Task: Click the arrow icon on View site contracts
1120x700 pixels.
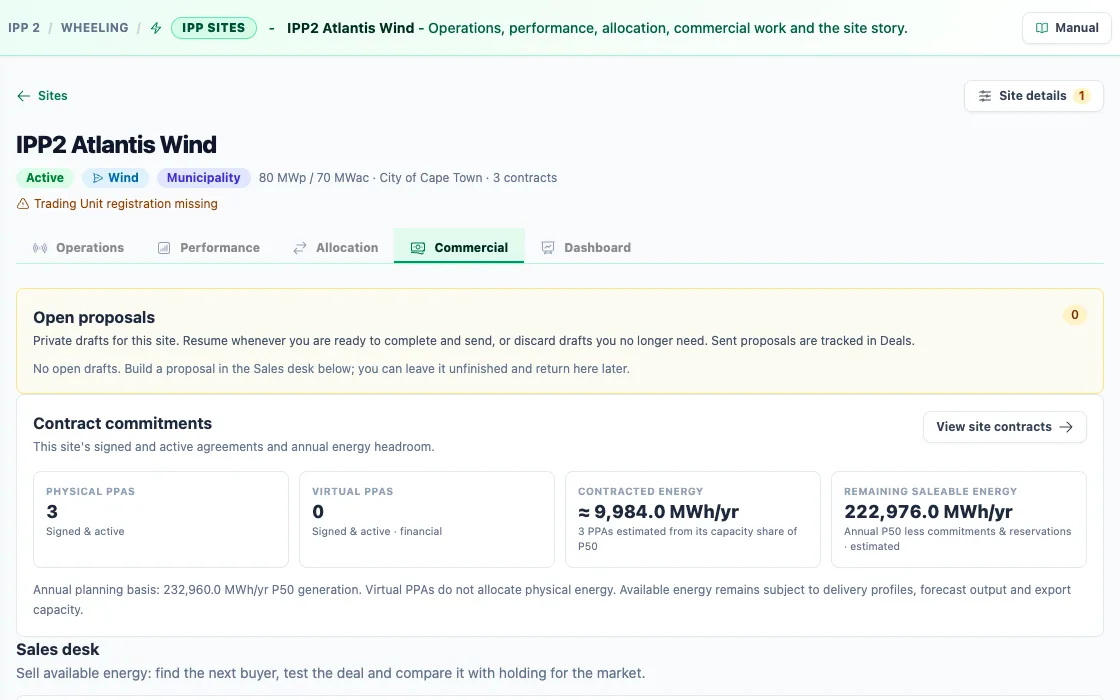Action: tap(1066, 426)
